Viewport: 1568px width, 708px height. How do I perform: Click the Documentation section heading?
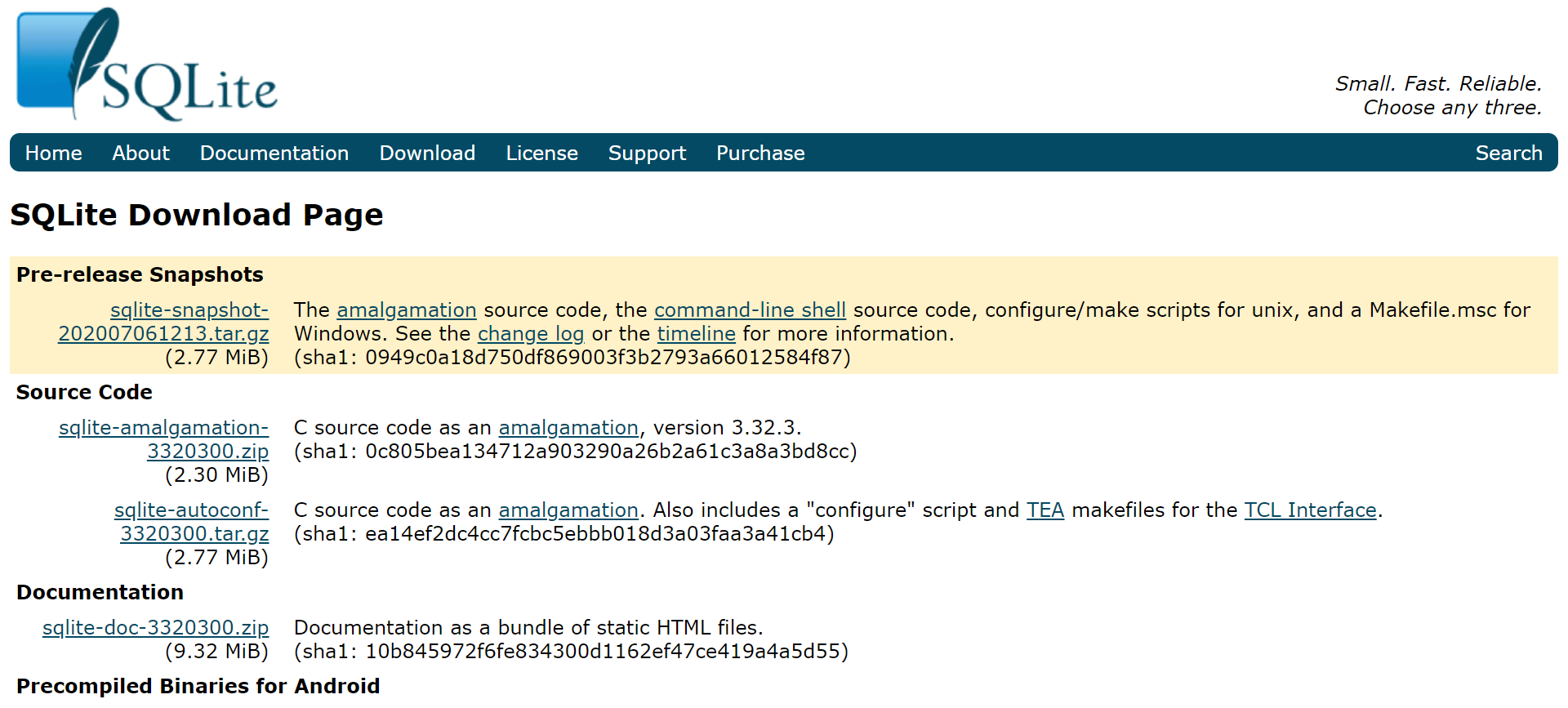click(x=100, y=592)
